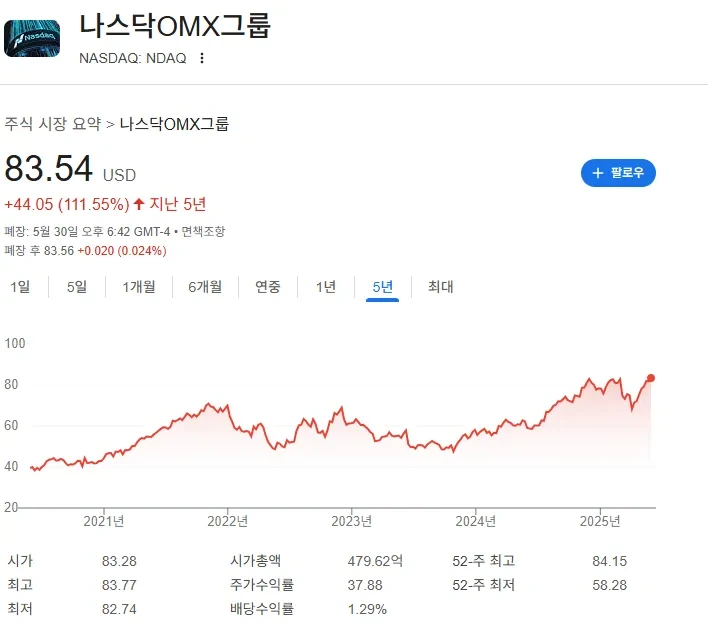Select the 연중 time range tab
Image resolution: width=708 pixels, height=631 pixels.
point(268,286)
